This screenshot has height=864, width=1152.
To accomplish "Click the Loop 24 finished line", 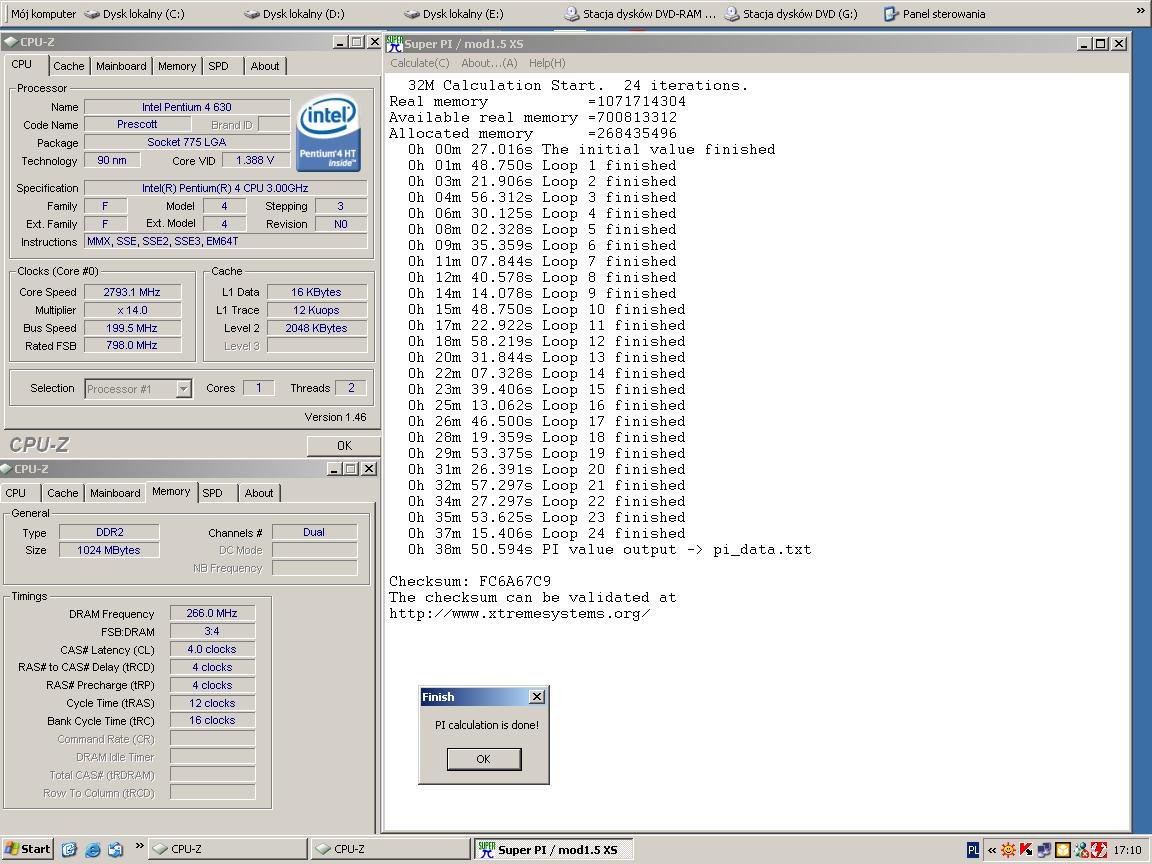I will [x=547, y=533].
